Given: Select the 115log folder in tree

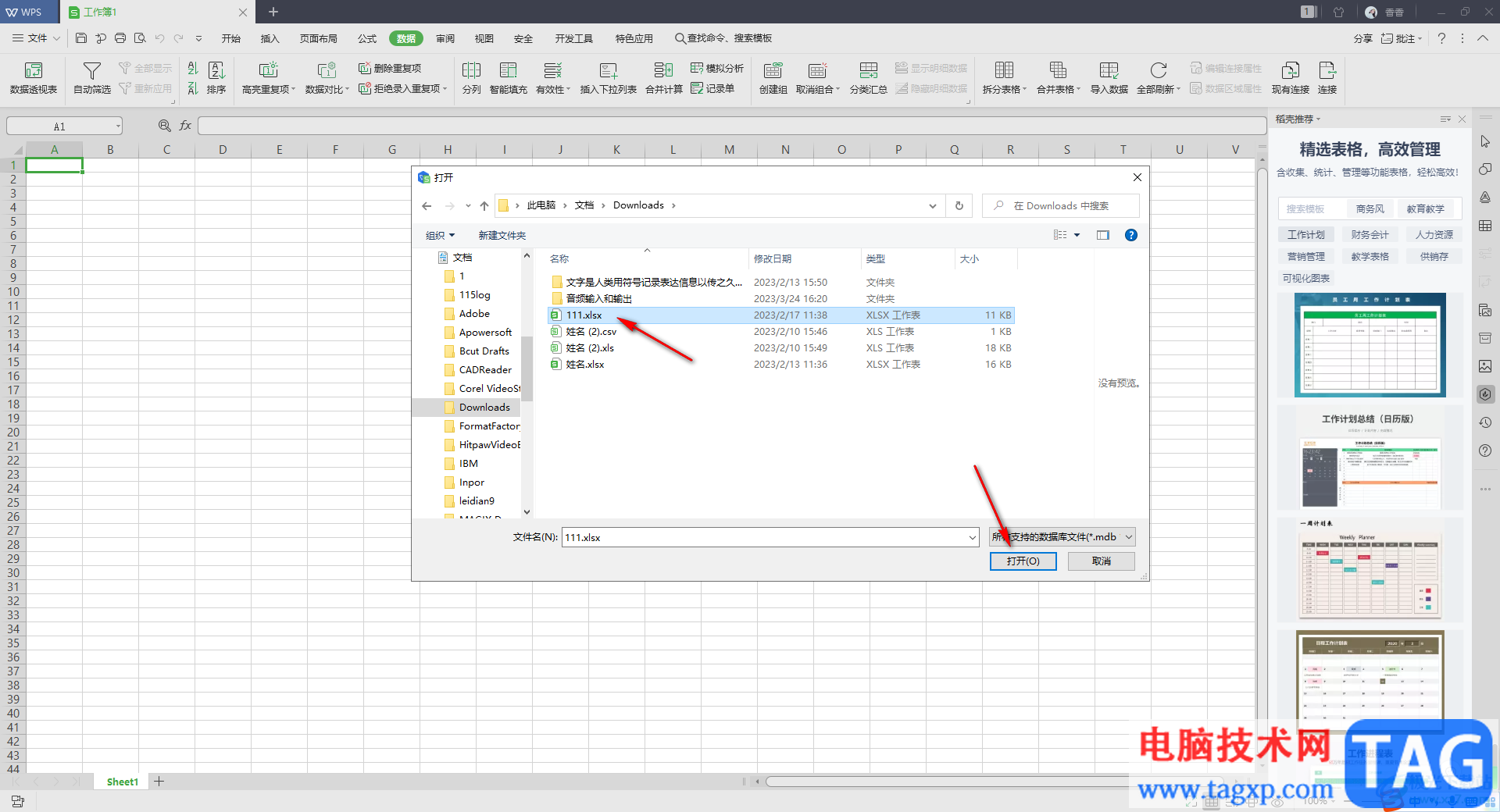Looking at the screenshot, I should coord(466,295).
